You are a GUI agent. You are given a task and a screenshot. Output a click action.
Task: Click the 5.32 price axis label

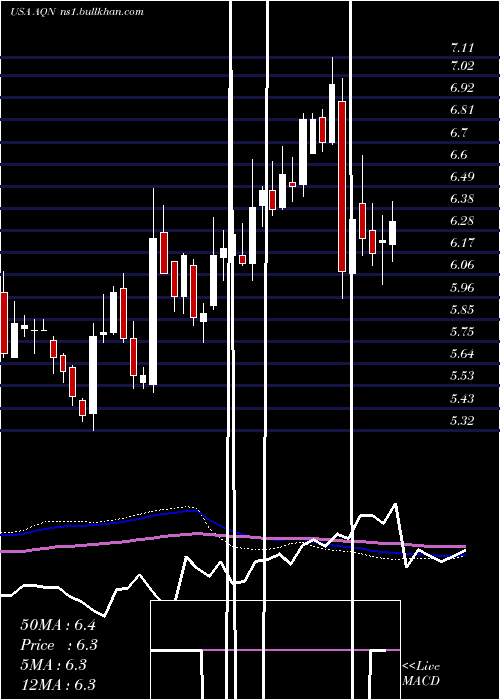pyautogui.click(x=462, y=421)
